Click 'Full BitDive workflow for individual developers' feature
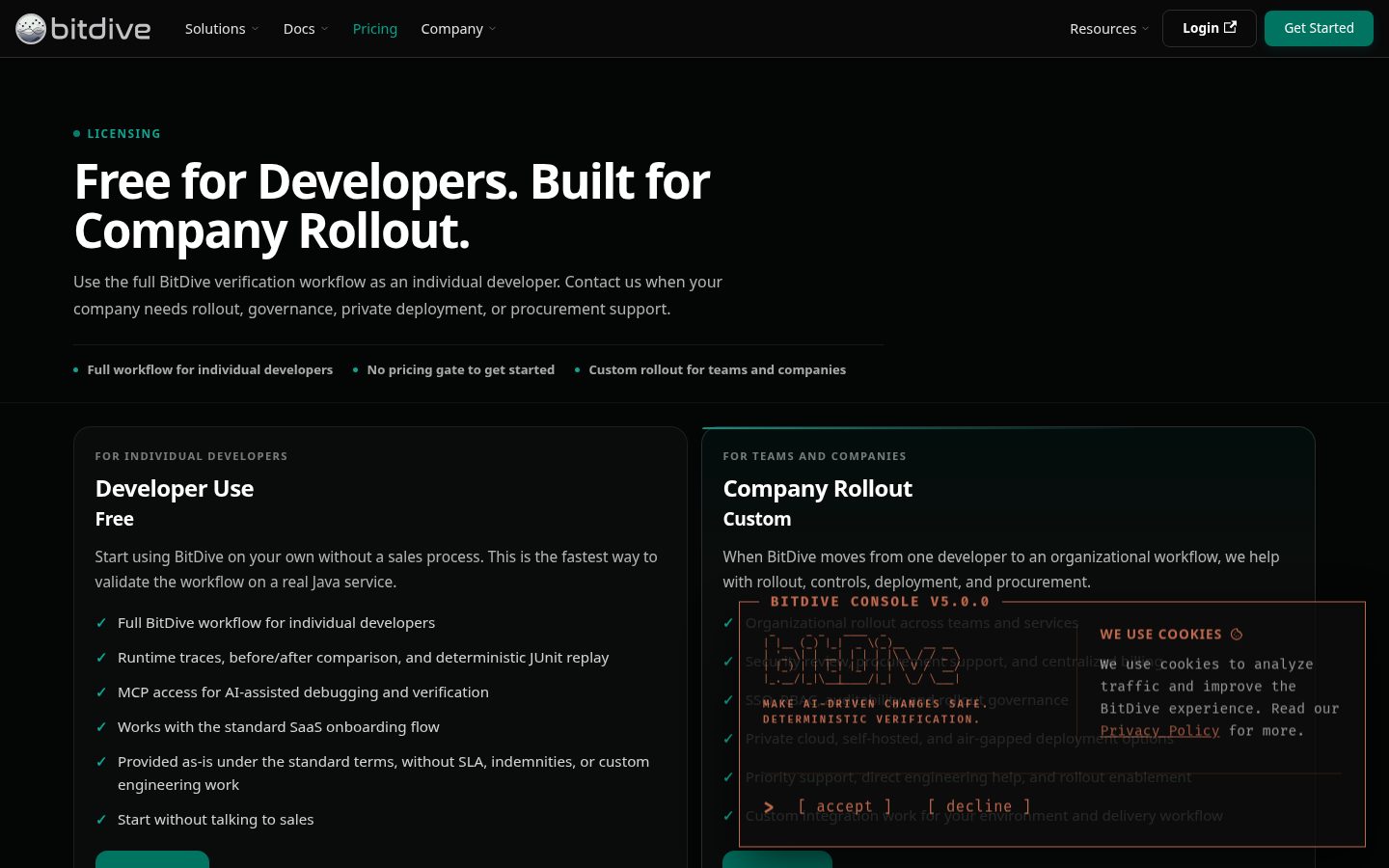 [x=276, y=623]
